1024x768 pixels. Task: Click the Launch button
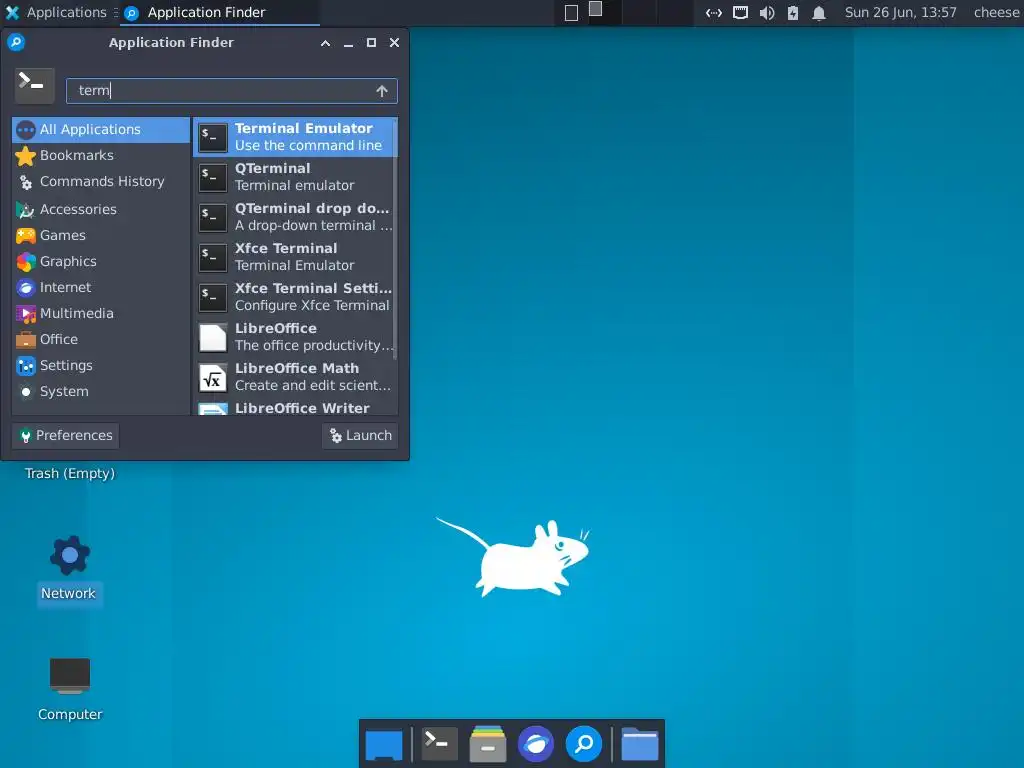[x=360, y=436]
